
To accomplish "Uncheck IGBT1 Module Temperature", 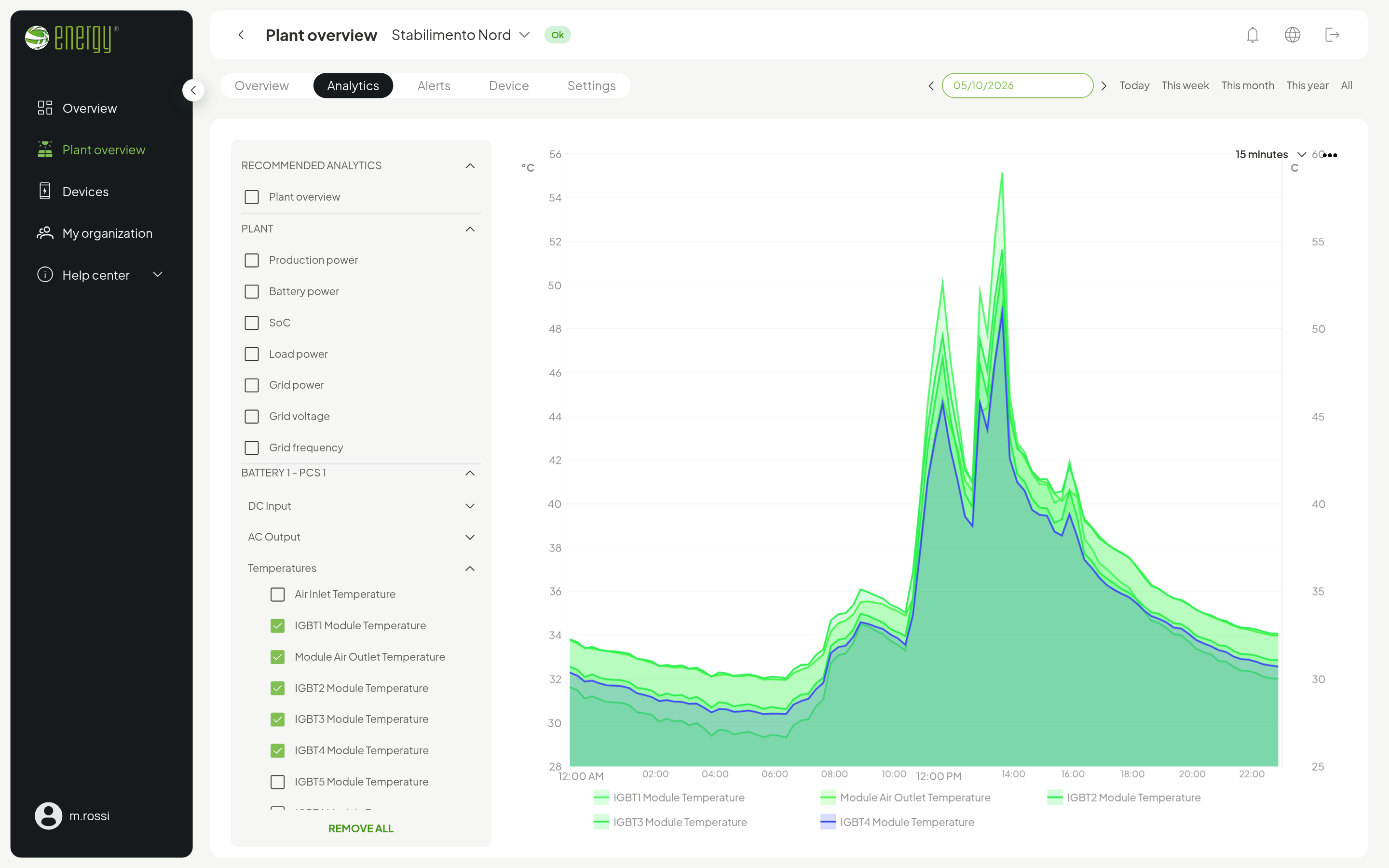I will tap(277, 626).
